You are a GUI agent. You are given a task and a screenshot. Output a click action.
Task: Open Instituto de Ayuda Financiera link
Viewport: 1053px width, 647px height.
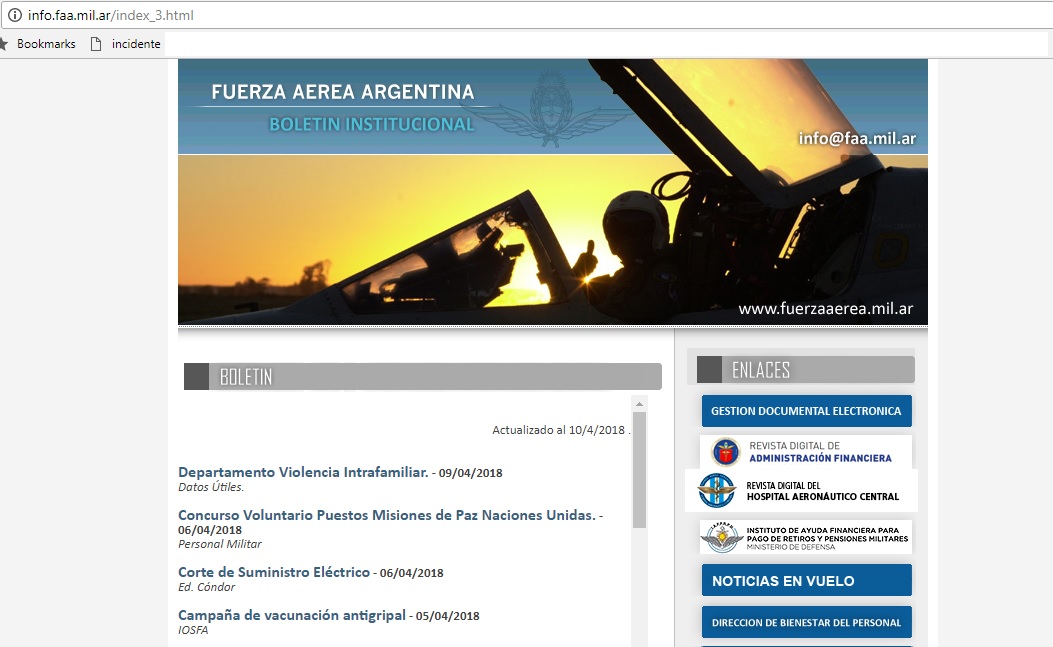806,537
